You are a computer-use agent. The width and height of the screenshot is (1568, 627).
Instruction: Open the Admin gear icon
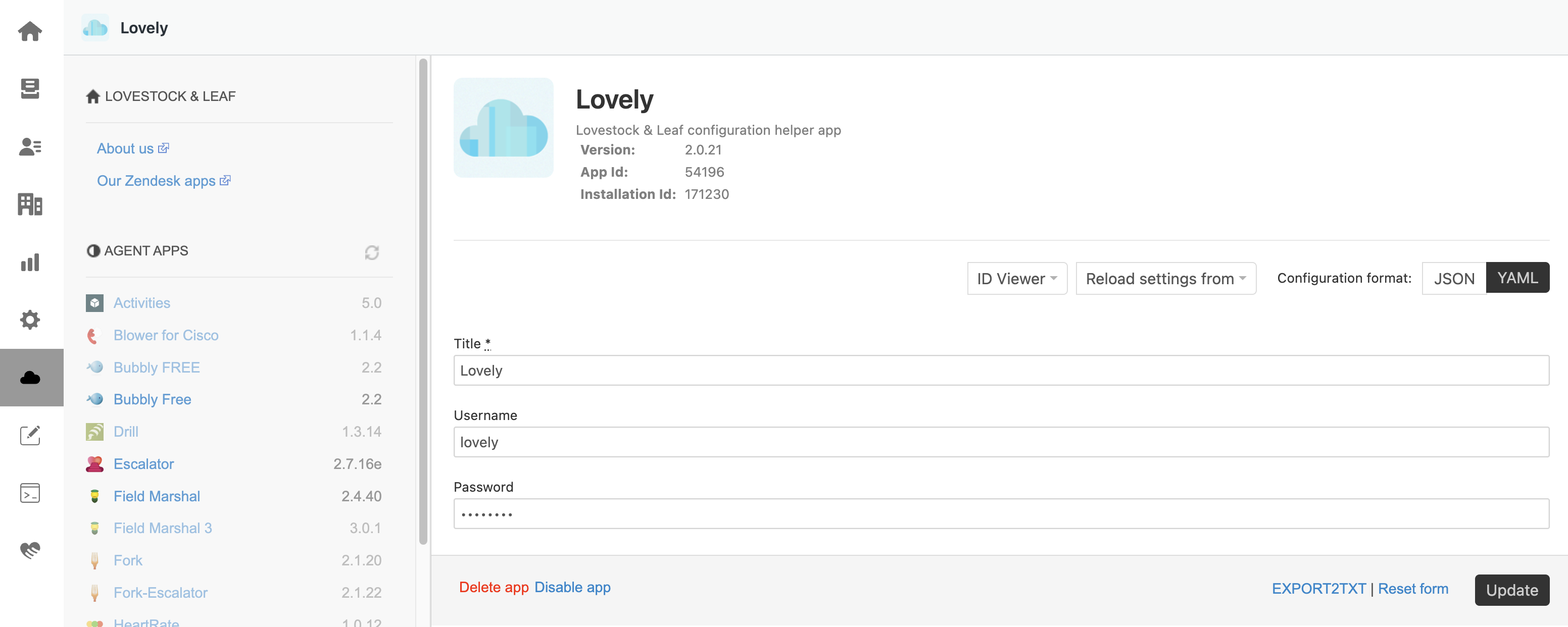click(x=30, y=320)
